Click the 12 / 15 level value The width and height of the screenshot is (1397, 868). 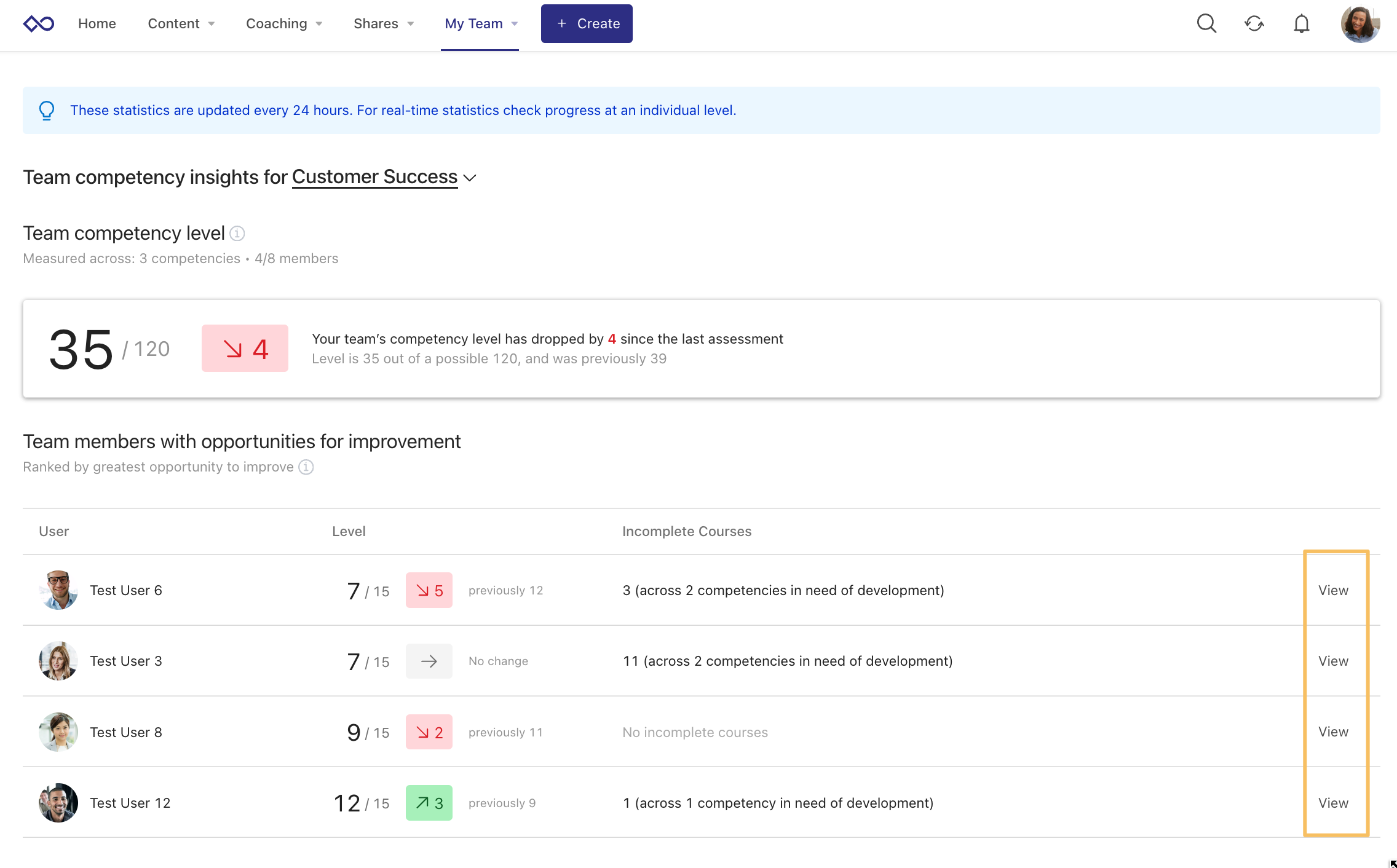point(362,803)
